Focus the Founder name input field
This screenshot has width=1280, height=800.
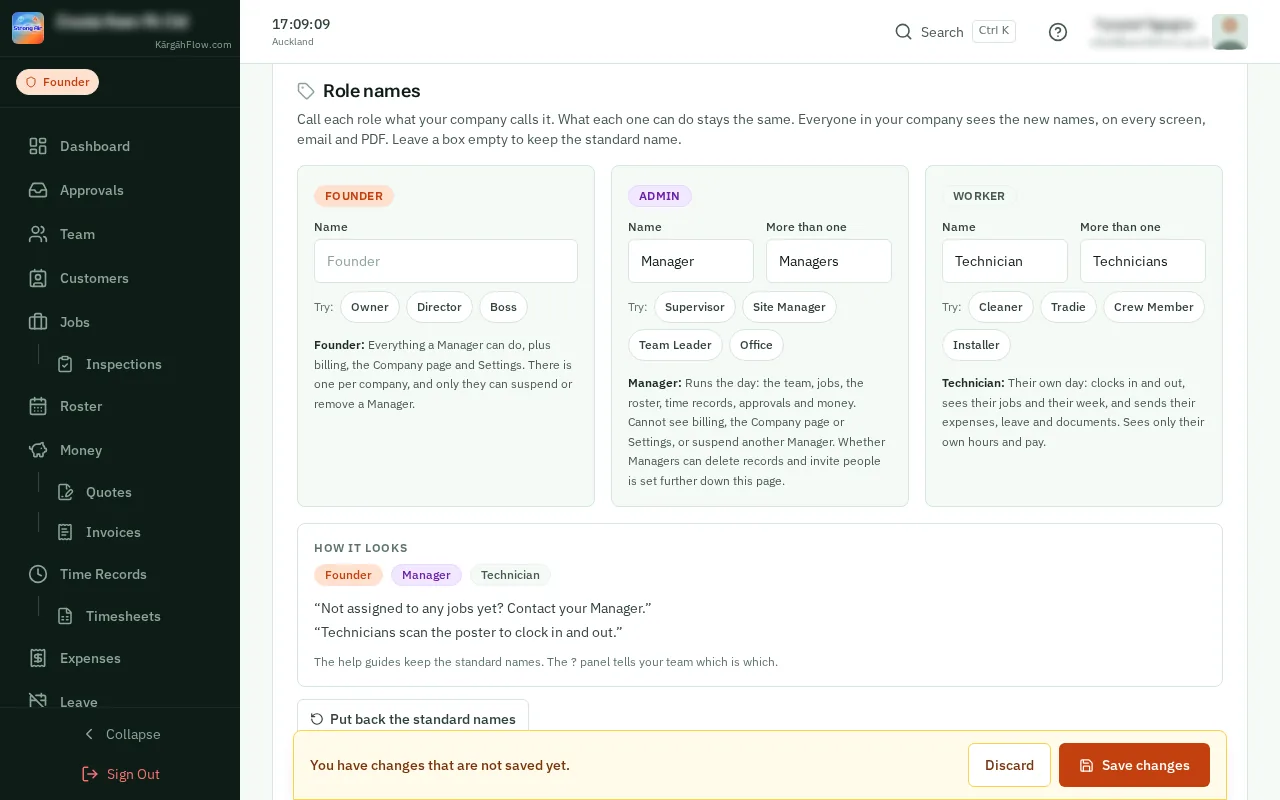446,261
